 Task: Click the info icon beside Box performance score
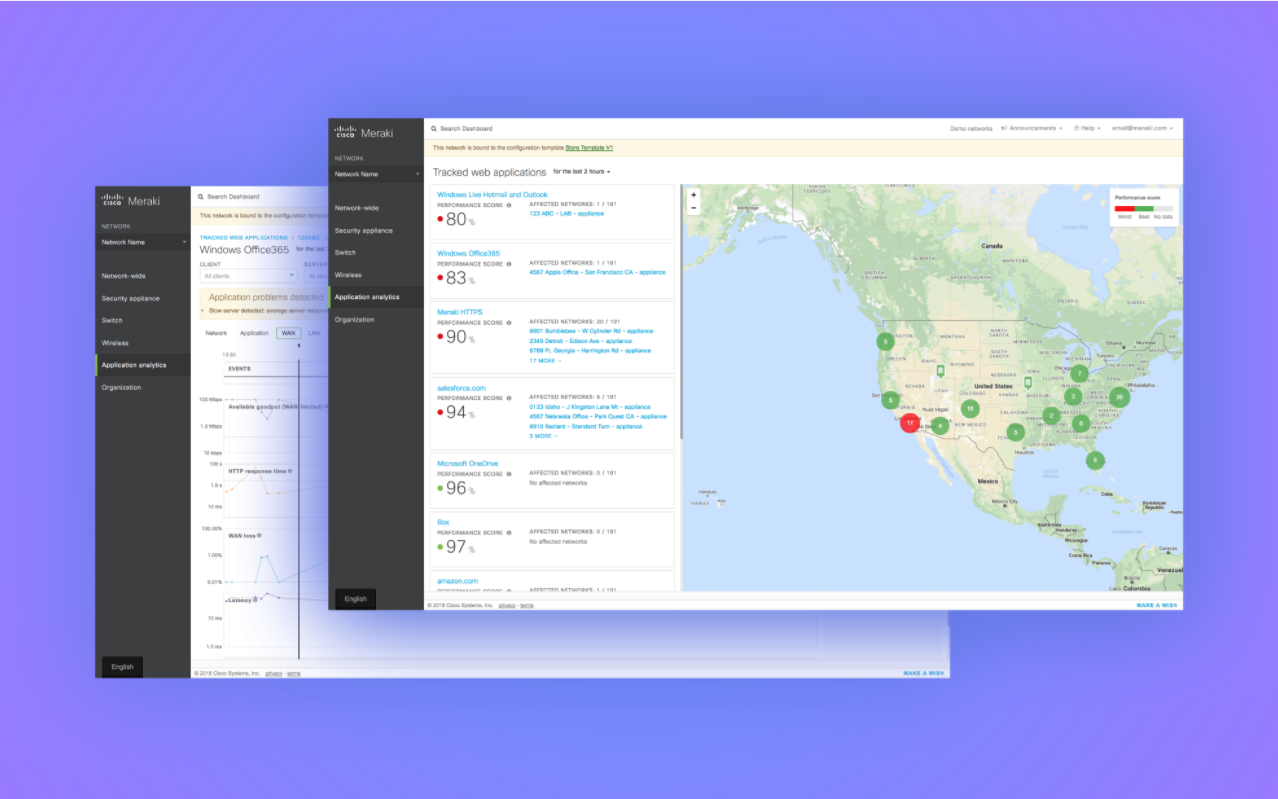pos(508,532)
